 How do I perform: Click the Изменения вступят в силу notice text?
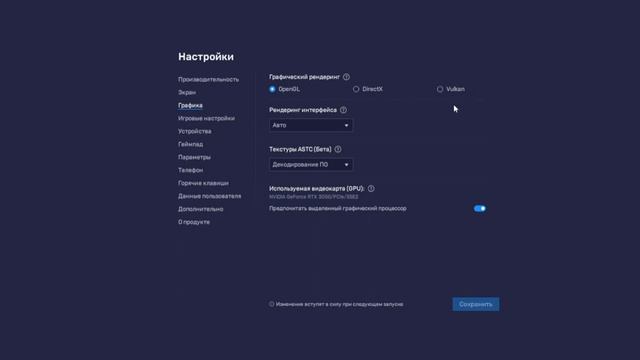(339, 304)
